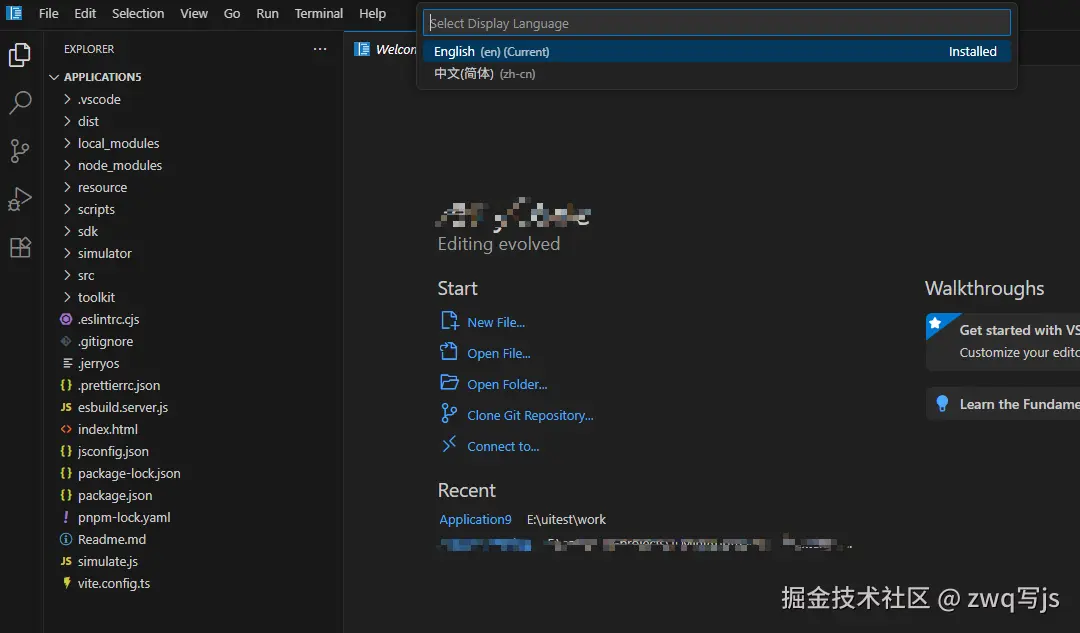Image resolution: width=1080 pixels, height=633 pixels.
Task: Switch to the Welcome tab
Action: [384, 49]
